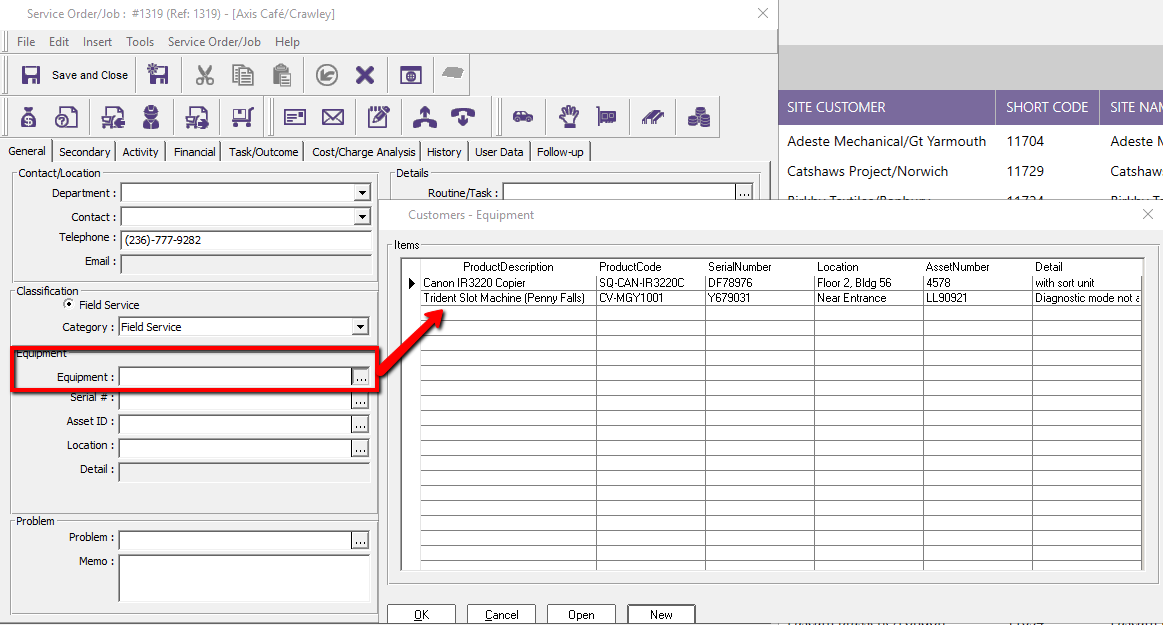The height and width of the screenshot is (625, 1163).
Task: Switch to the History tab
Action: (x=444, y=152)
